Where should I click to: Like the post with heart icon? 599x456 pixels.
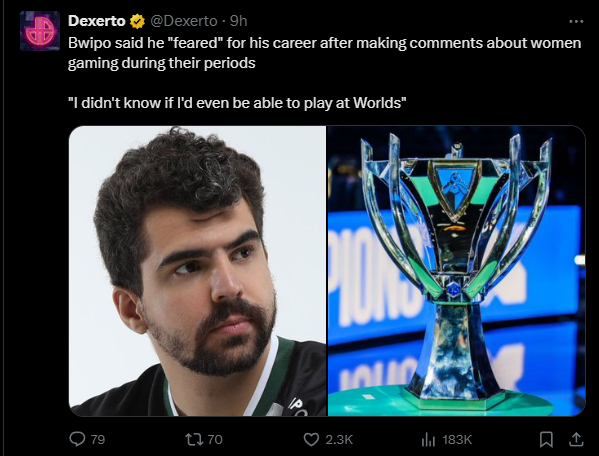click(x=311, y=440)
